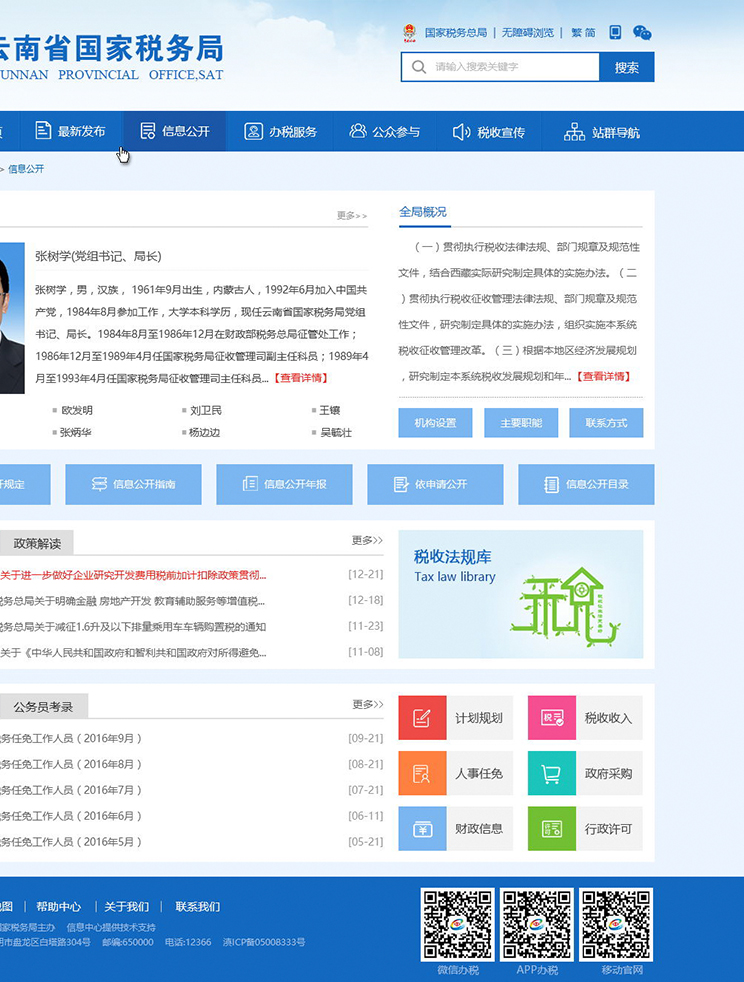Switch to 繁 traditional Chinese link
Viewport: 744px width, 982px height.
point(576,33)
